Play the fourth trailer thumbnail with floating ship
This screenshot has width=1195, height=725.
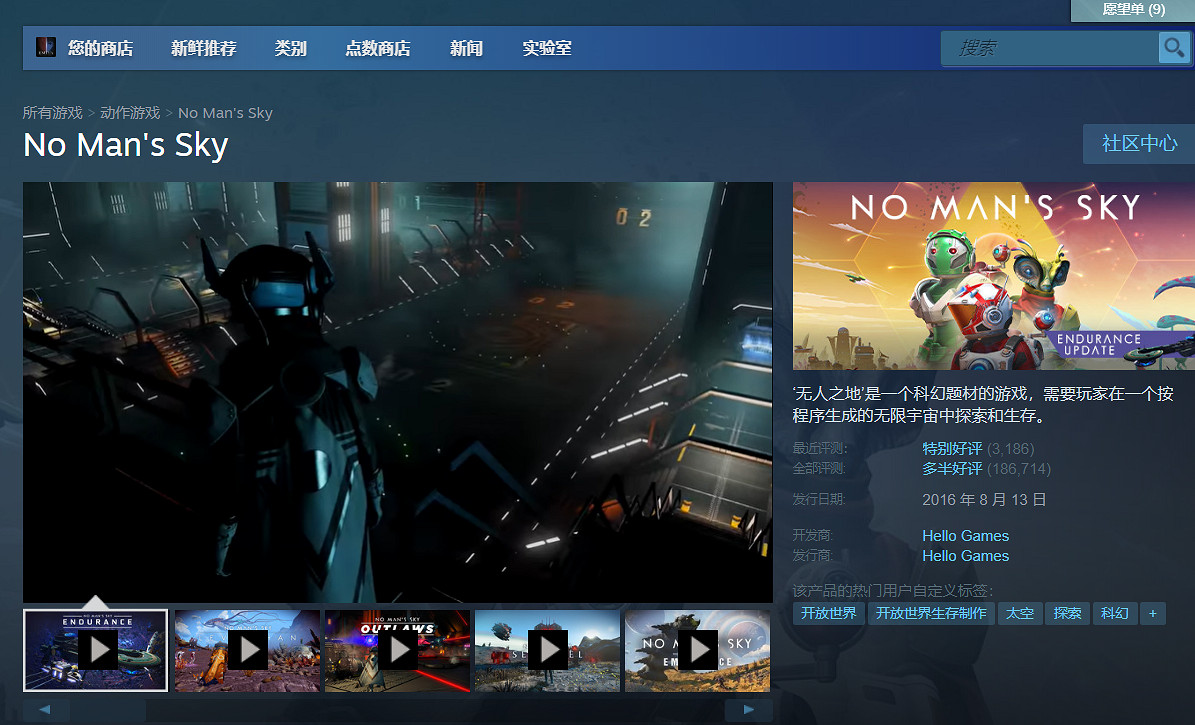click(547, 650)
